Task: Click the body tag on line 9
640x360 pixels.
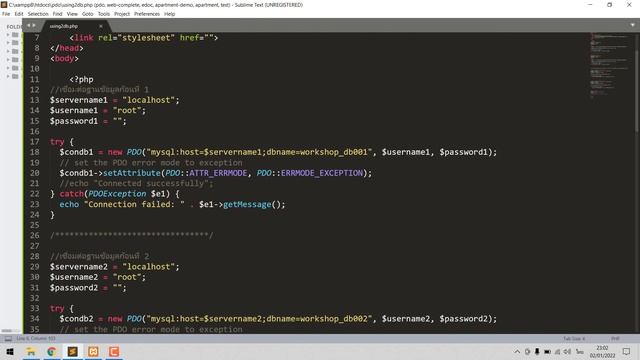Action: 64,58
